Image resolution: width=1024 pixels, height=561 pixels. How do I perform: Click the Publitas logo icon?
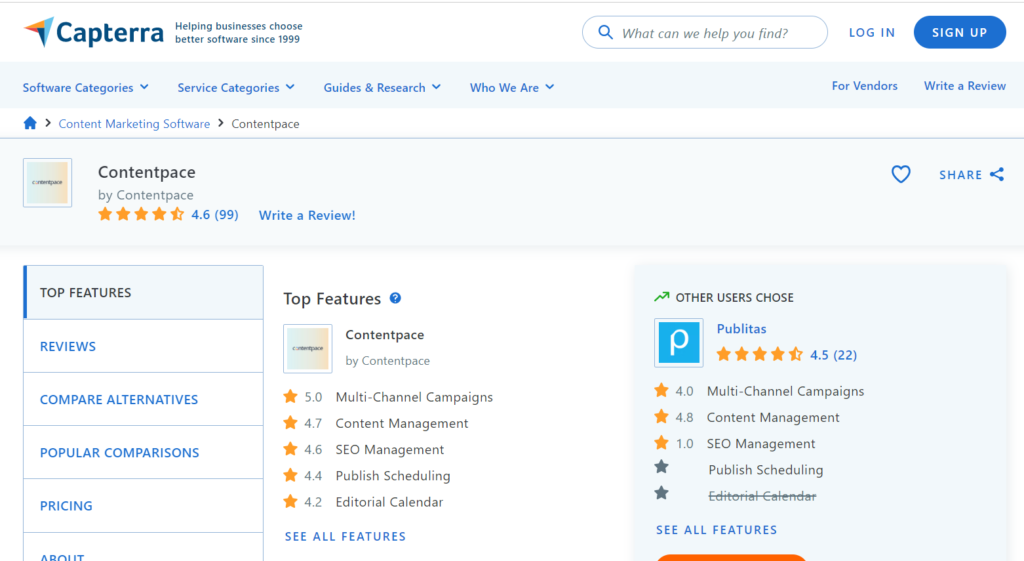pos(679,343)
